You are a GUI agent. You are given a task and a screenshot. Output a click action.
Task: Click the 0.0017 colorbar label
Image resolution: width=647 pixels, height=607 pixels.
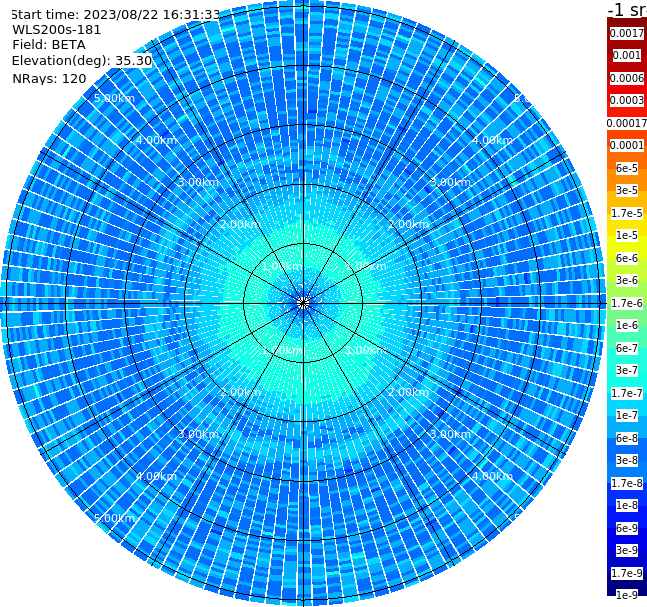click(x=627, y=33)
